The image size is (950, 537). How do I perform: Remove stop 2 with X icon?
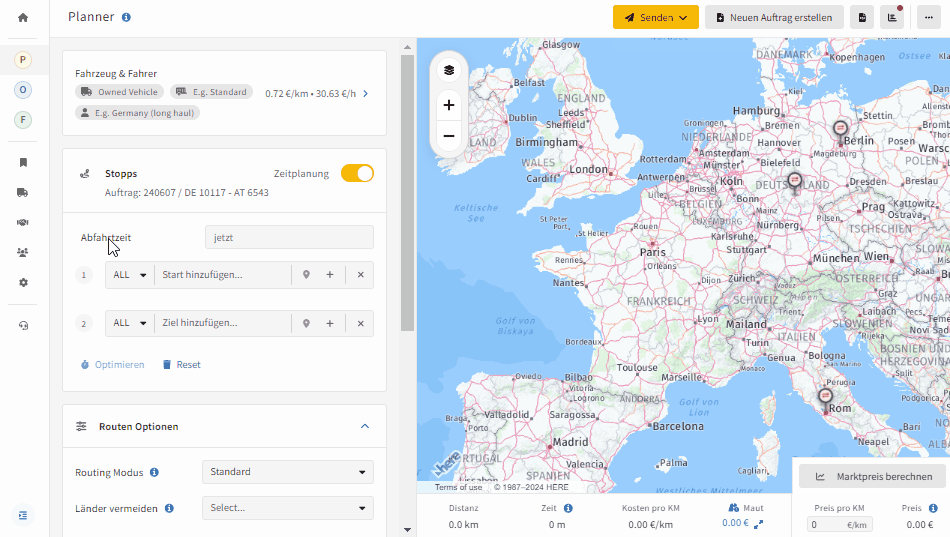(x=360, y=324)
